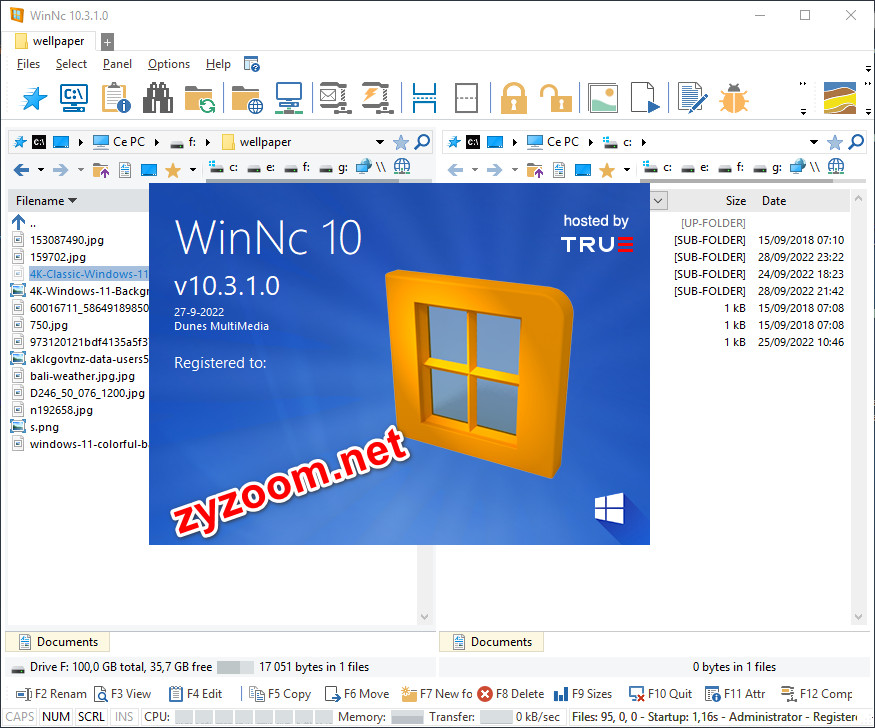Click the left panel Documents tab
Viewport: 875px width, 728px height.
point(57,642)
